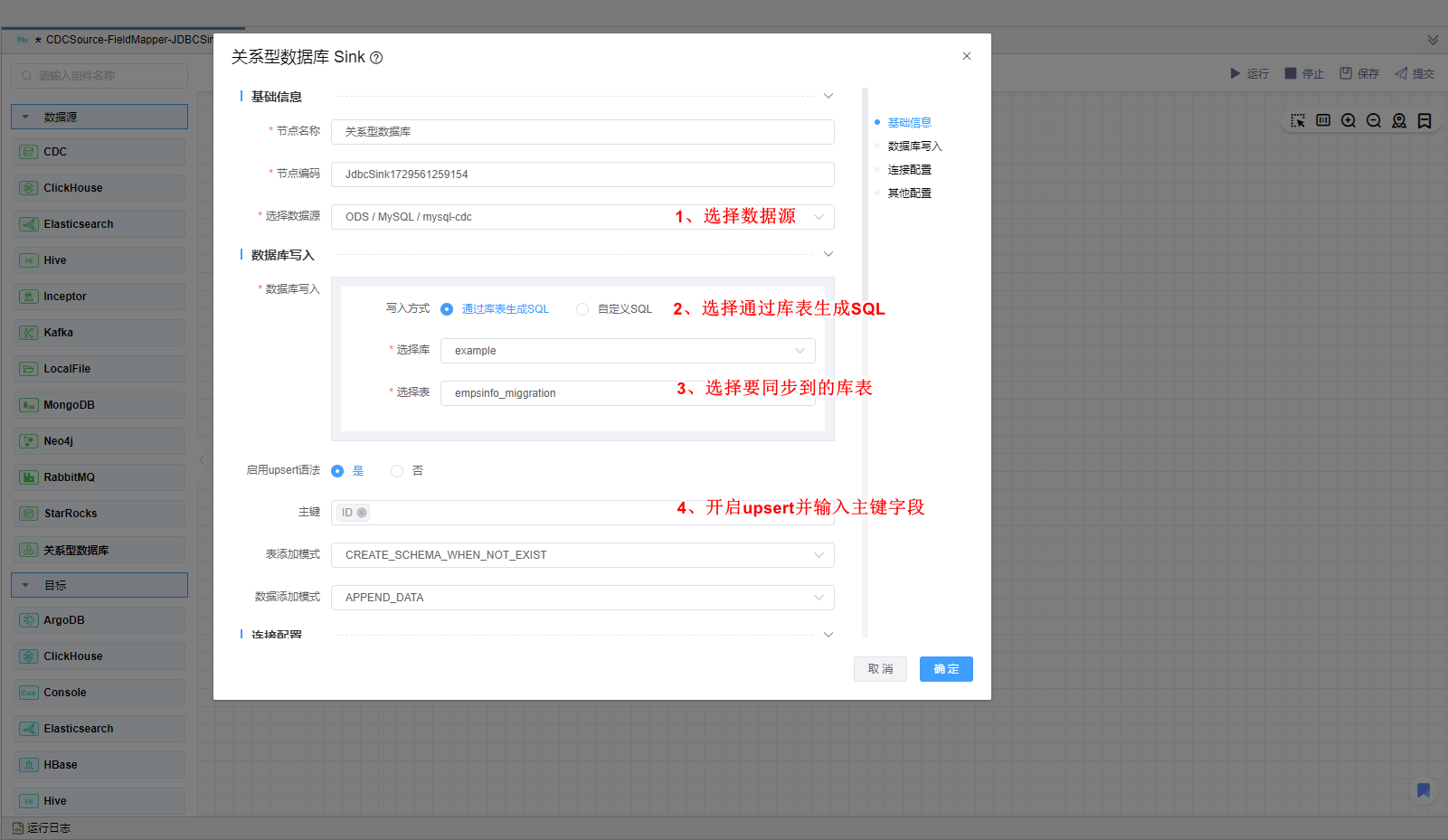Remove the ID tag from the primary key field
Image resolution: width=1448 pixels, height=840 pixels.
coord(362,513)
